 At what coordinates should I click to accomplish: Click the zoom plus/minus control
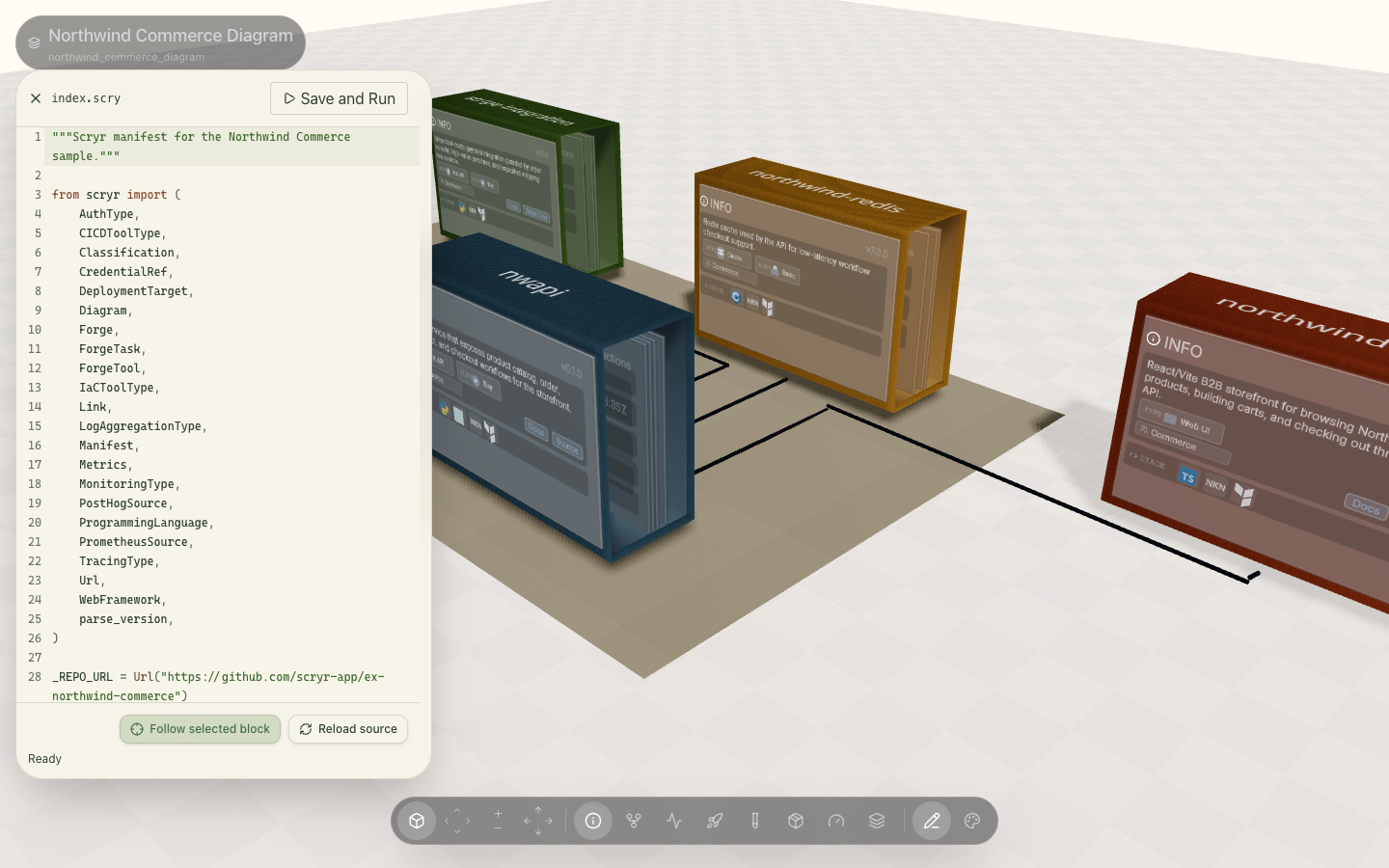coord(498,821)
